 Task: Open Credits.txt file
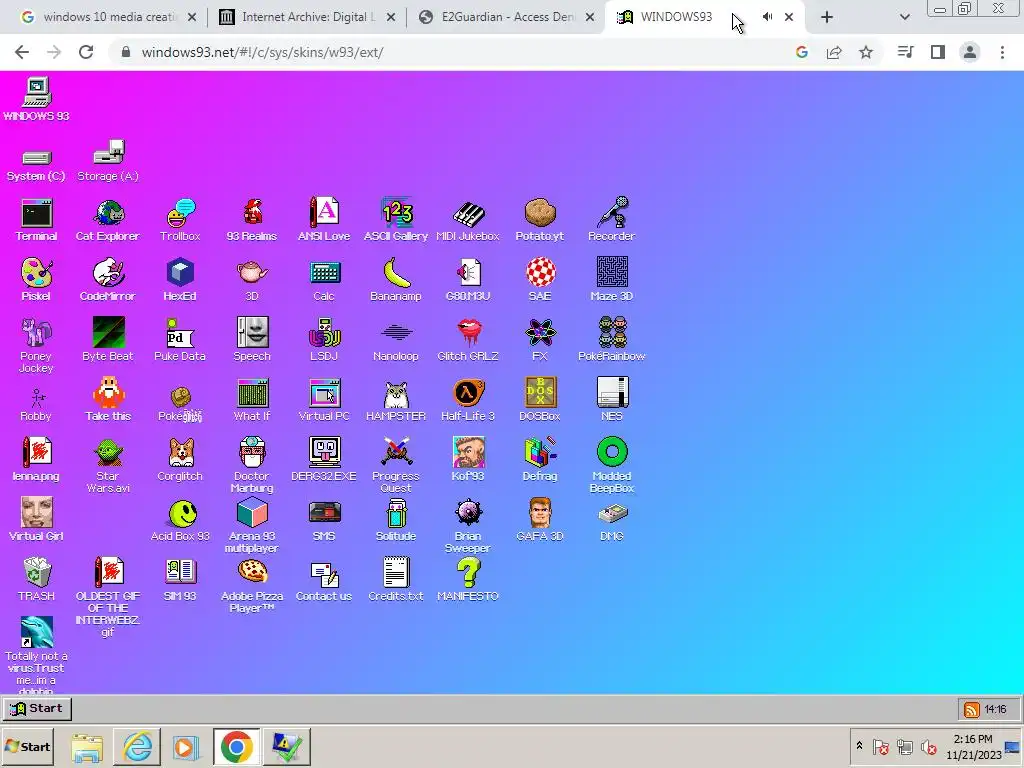click(x=396, y=580)
